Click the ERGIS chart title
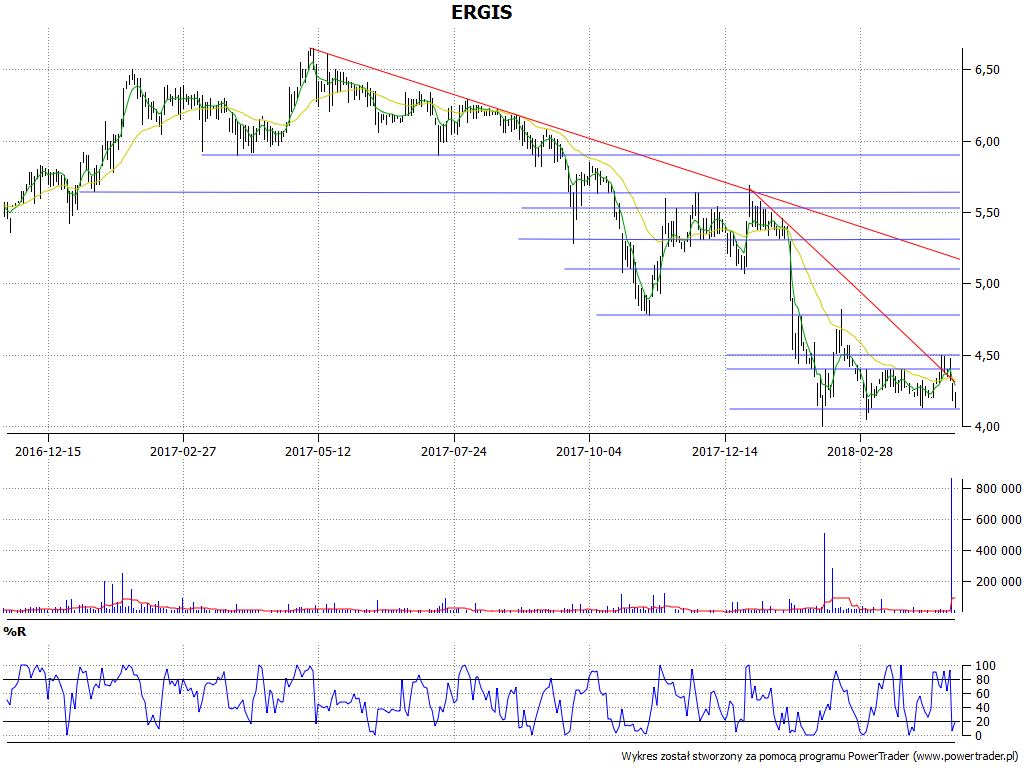This screenshot has width=1024, height=768. [x=482, y=12]
